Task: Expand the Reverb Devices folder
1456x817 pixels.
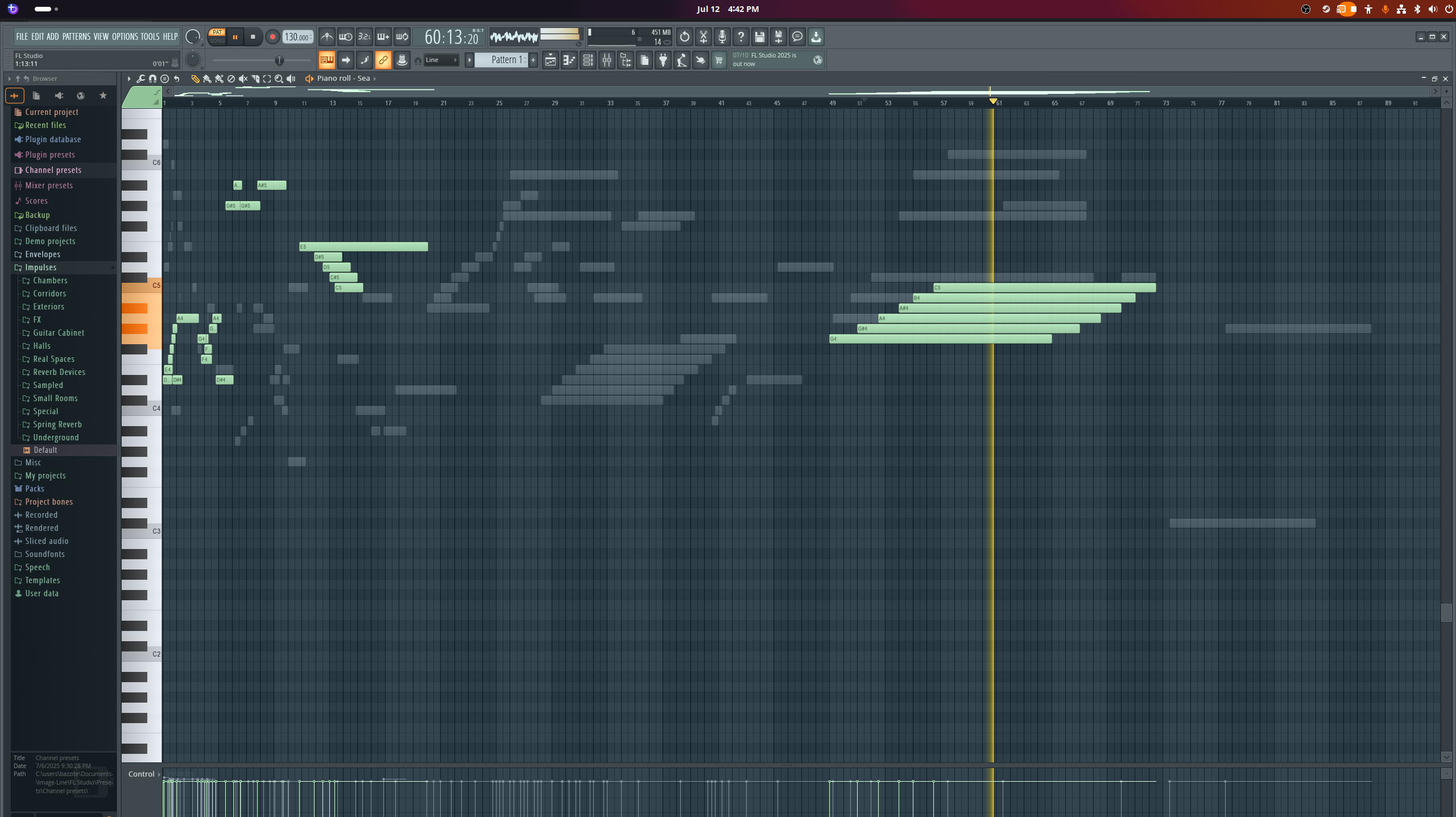Action: pyautogui.click(x=59, y=372)
